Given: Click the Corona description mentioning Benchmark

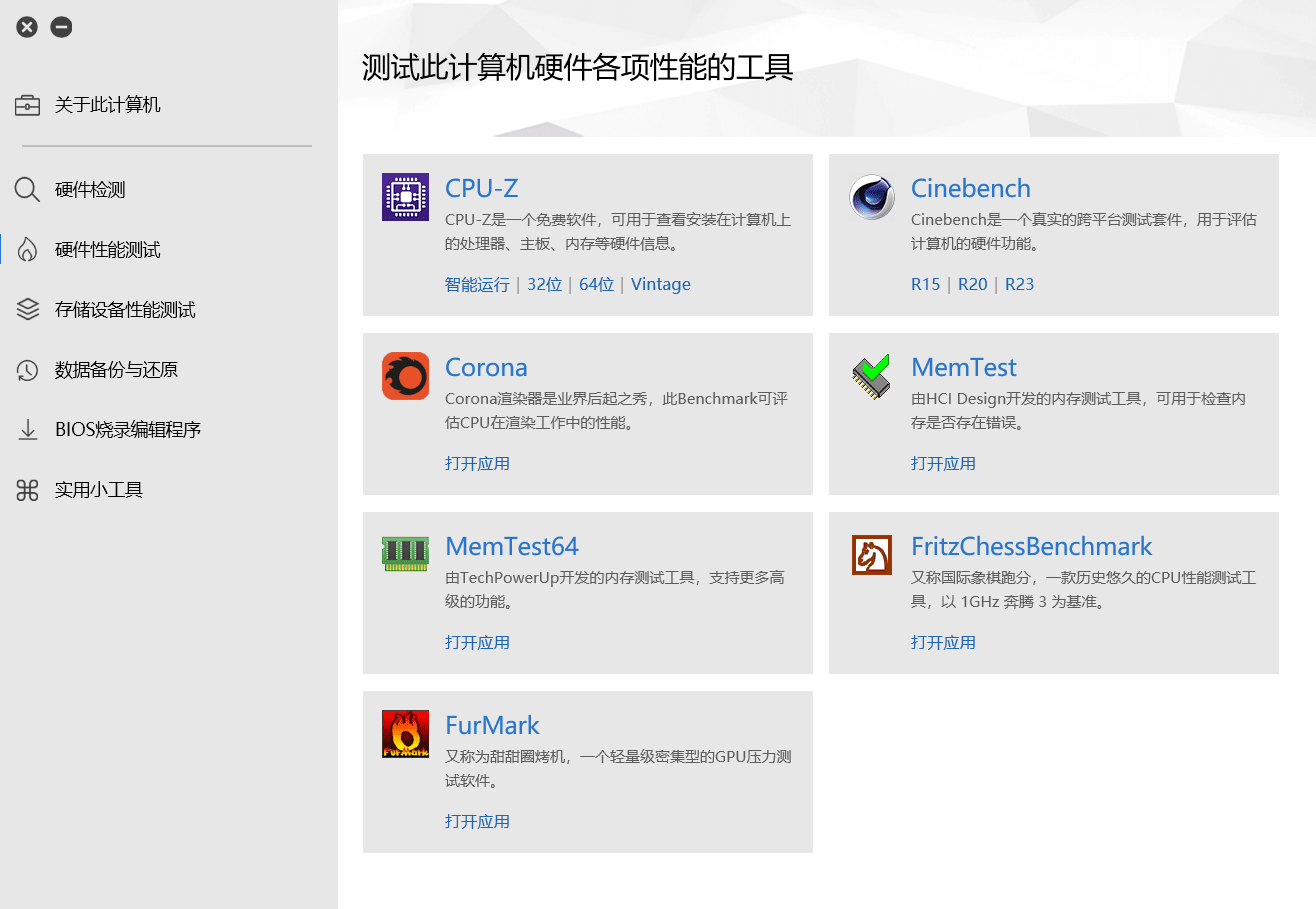Looking at the screenshot, I should (x=617, y=411).
